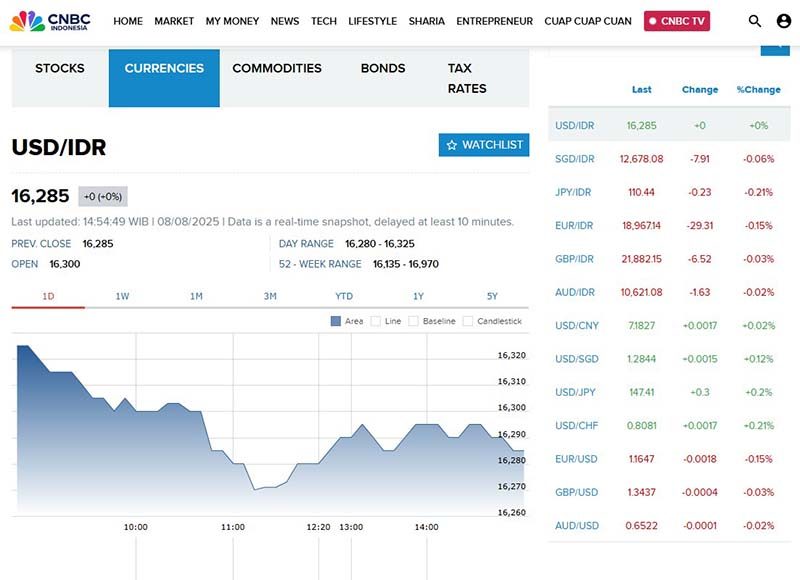Open the user account profile icon
Screen dimensions: 800x580
[783, 21]
